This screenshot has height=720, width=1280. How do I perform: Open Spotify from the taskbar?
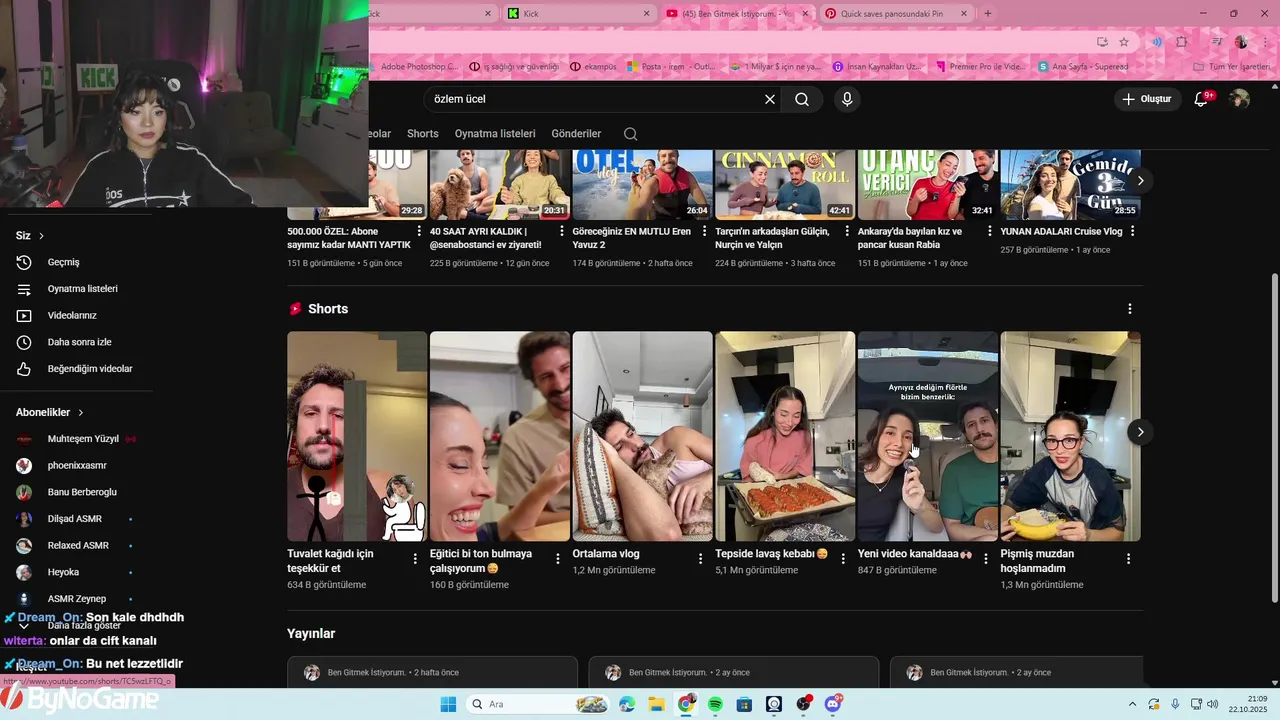click(715, 704)
